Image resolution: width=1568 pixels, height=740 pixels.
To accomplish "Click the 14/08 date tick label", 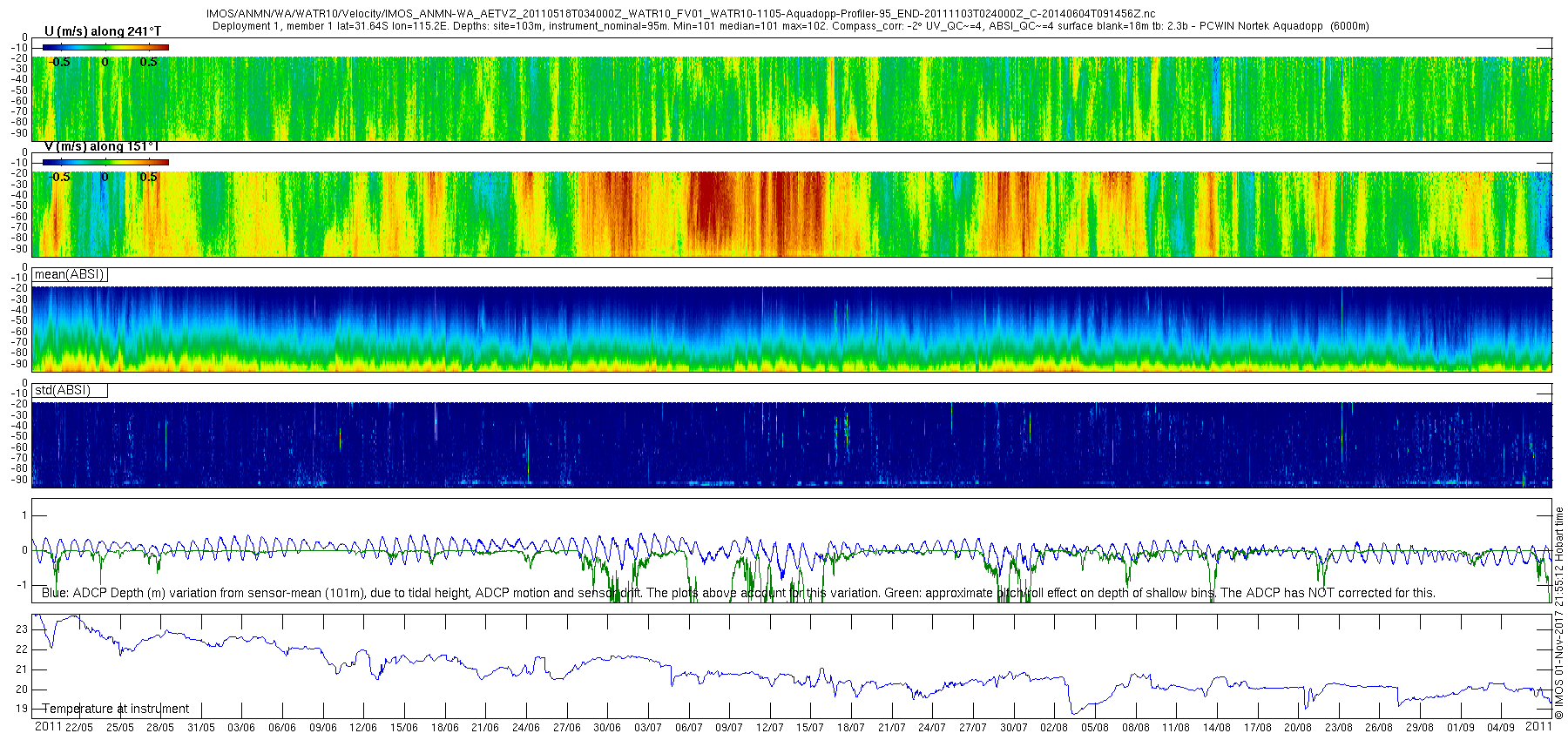I will 1217,727.
